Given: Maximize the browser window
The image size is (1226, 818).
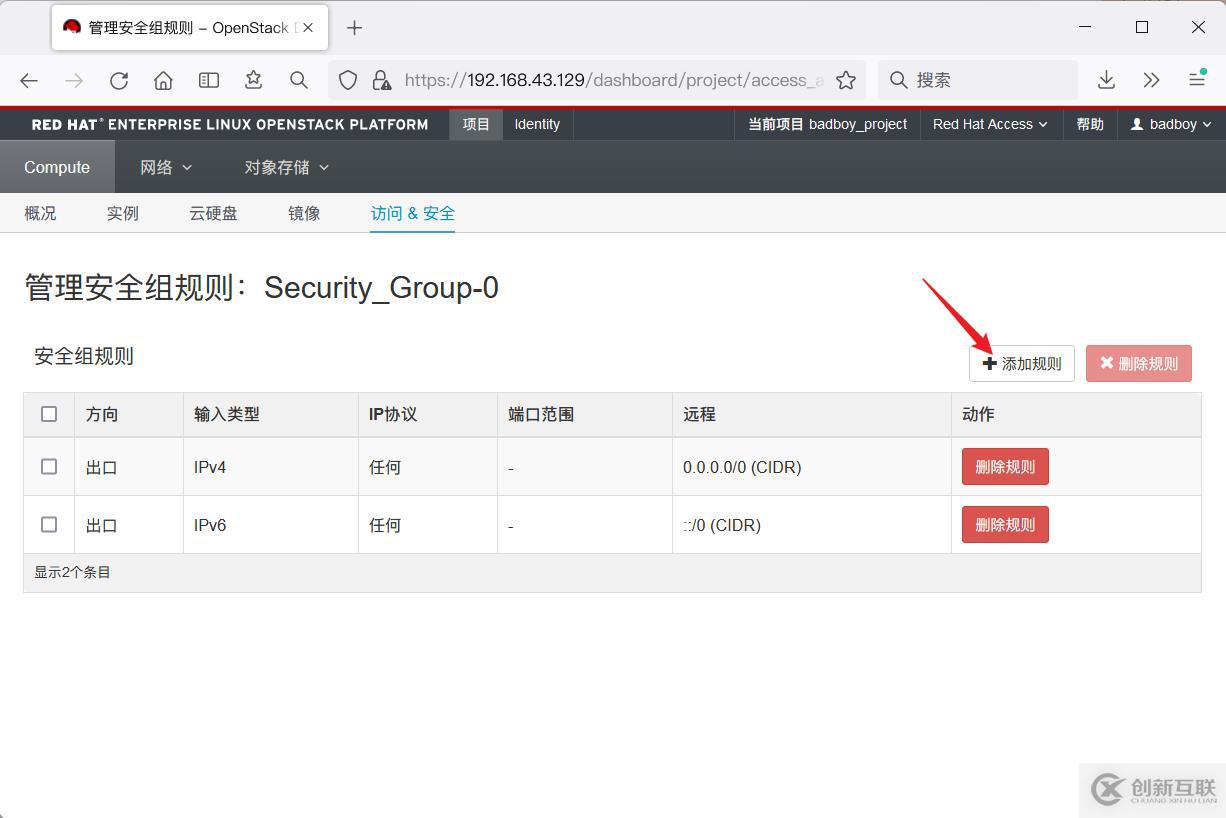Looking at the screenshot, I should pos(1141,27).
